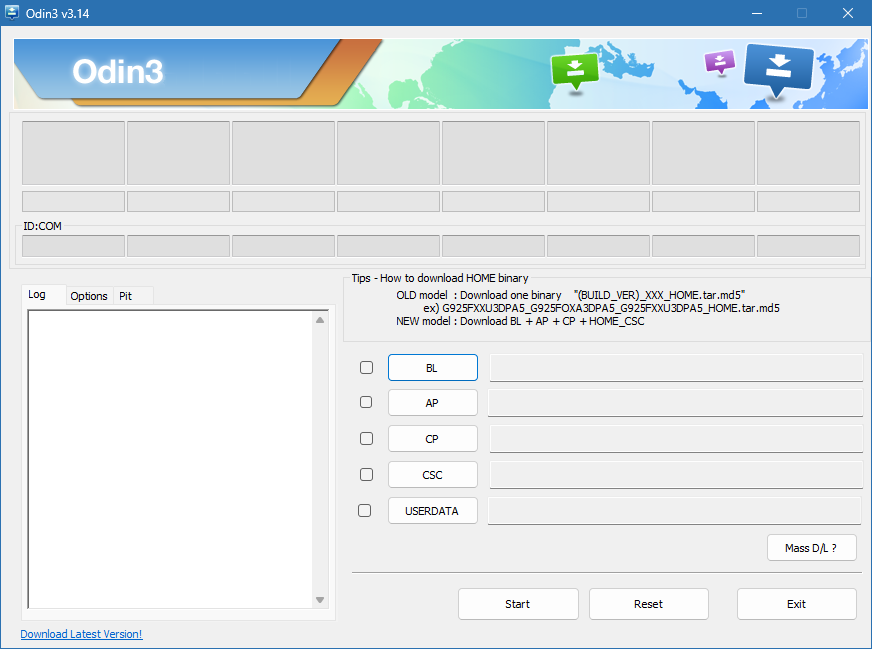This screenshot has width=872, height=649.
Task: Click the "NEW model : Download BL + AP + CP + HOME_CSC" tip
Action: click(520, 321)
